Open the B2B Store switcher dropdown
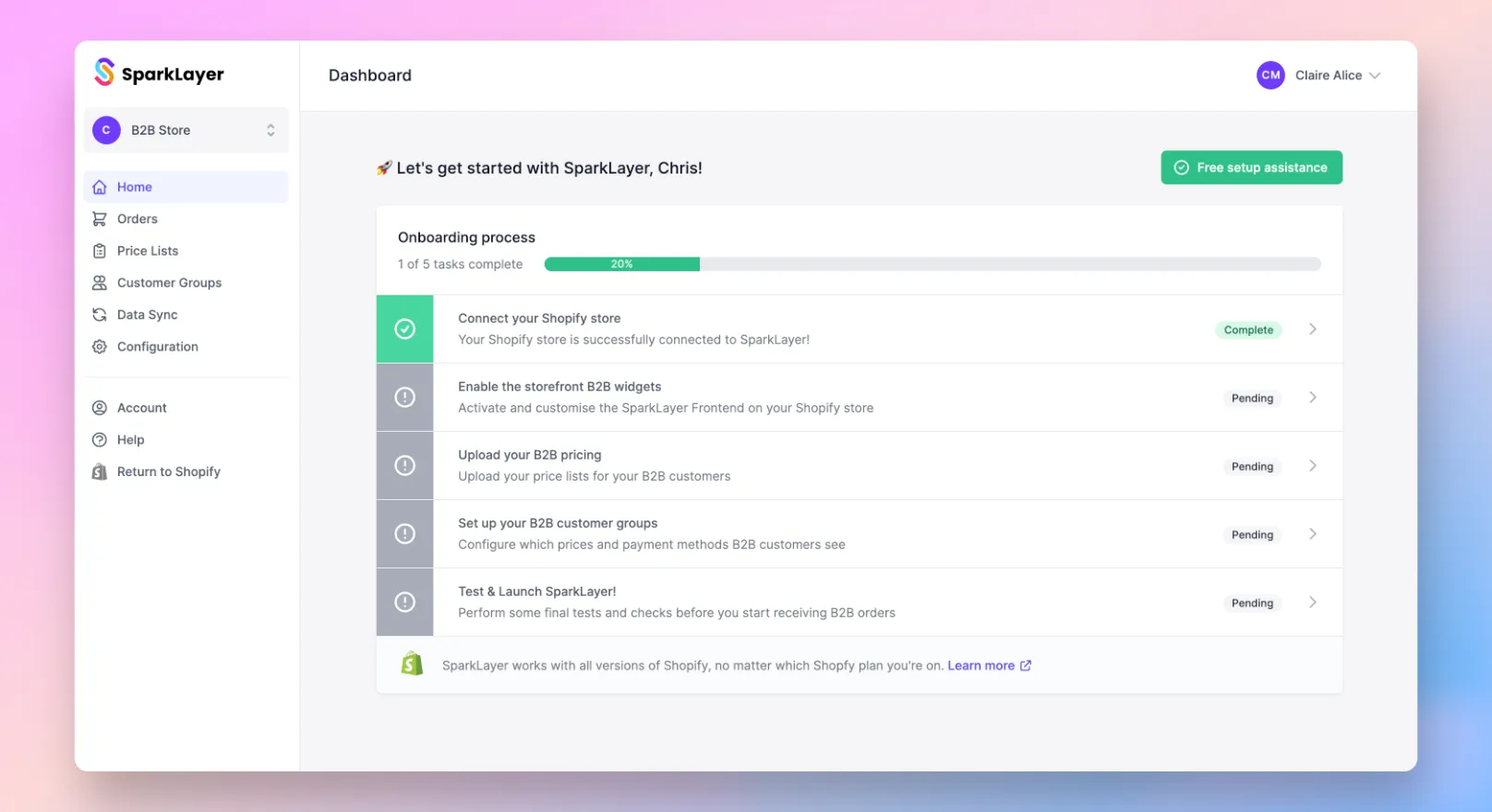Viewport: 1492px width, 812px height. pyautogui.click(x=186, y=130)
